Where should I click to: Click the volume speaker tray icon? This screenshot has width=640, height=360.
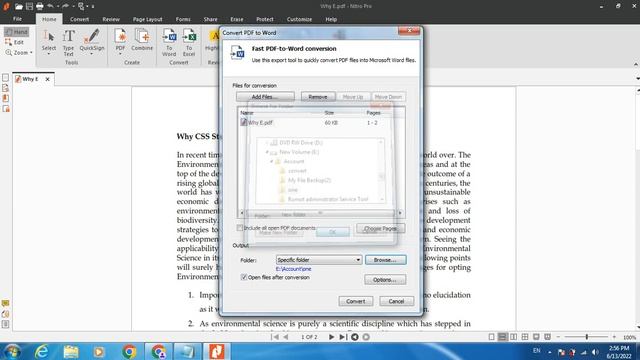(595, 352)
